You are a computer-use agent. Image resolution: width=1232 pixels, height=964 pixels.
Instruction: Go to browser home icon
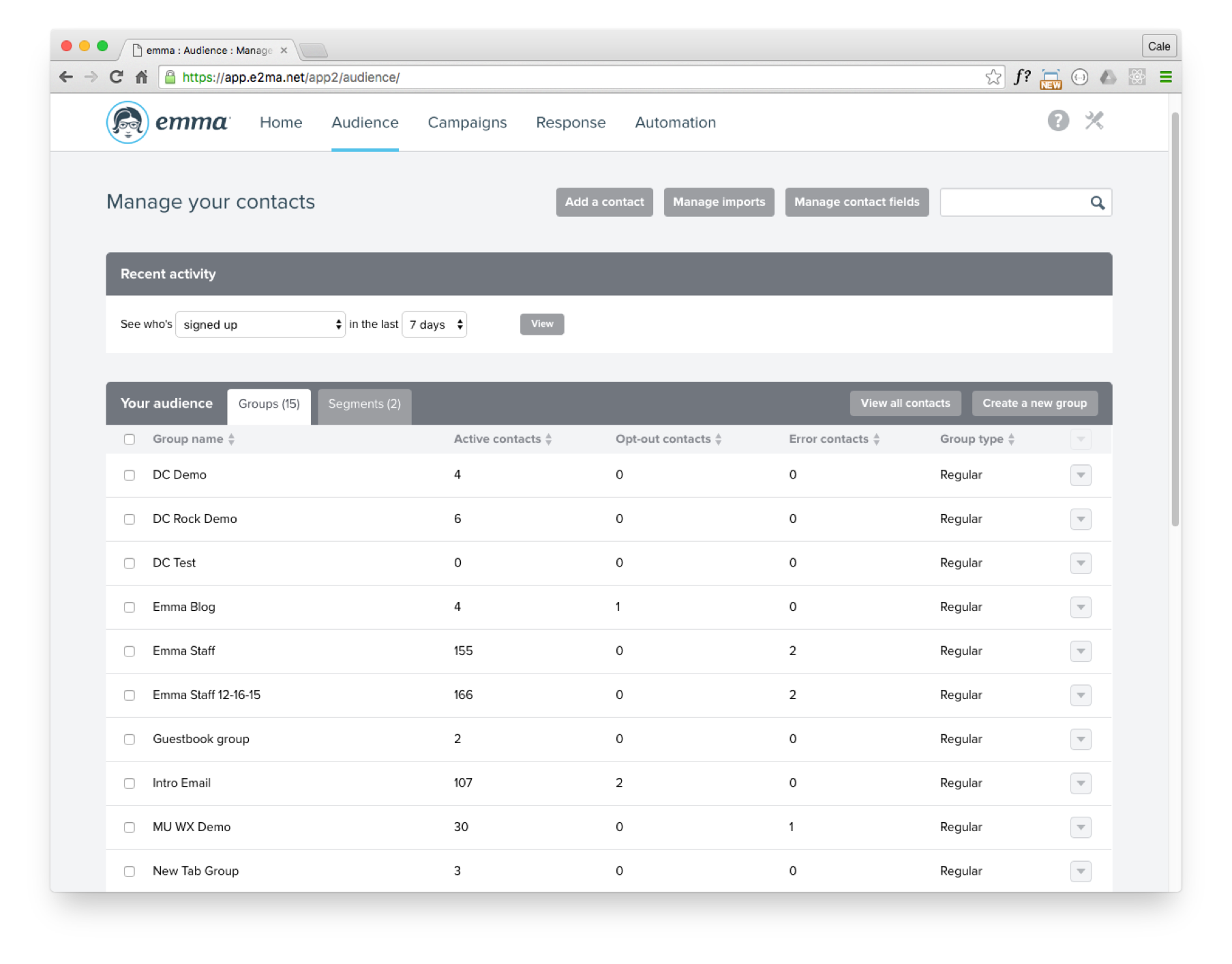[x=141, y=77]
